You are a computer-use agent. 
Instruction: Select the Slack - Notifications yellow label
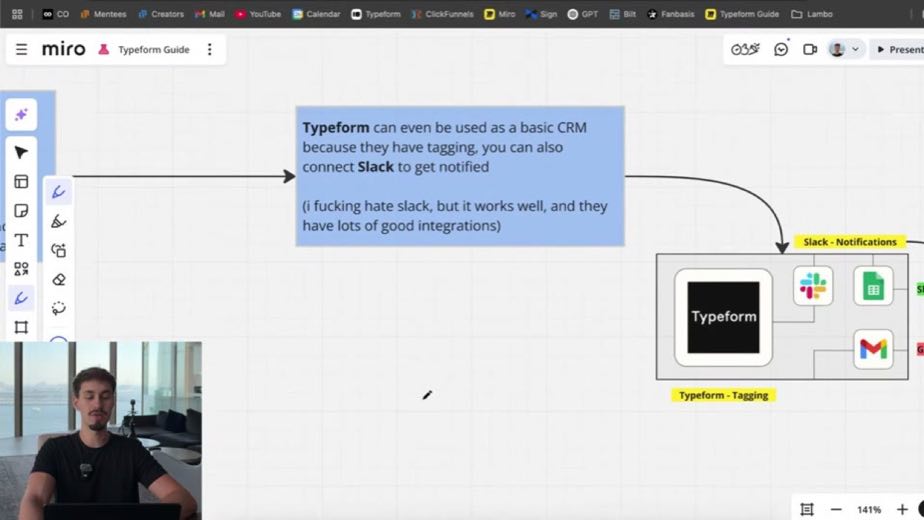coord(850,242)
